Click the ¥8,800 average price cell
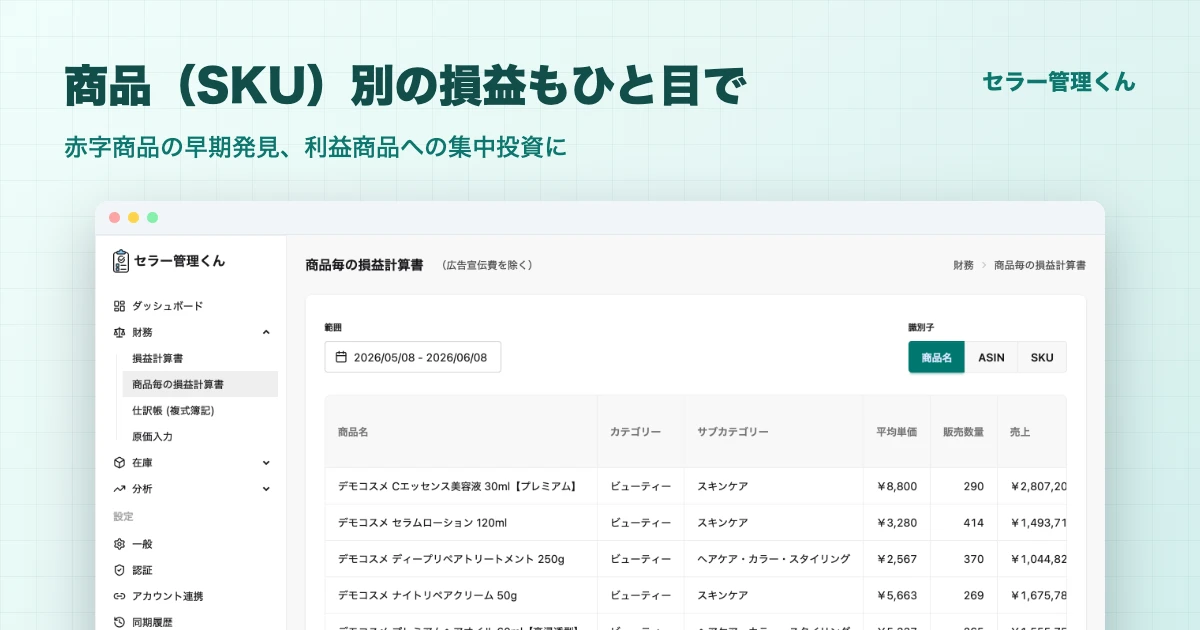Viewport: 1200px width, 630px height. point(897,486)
